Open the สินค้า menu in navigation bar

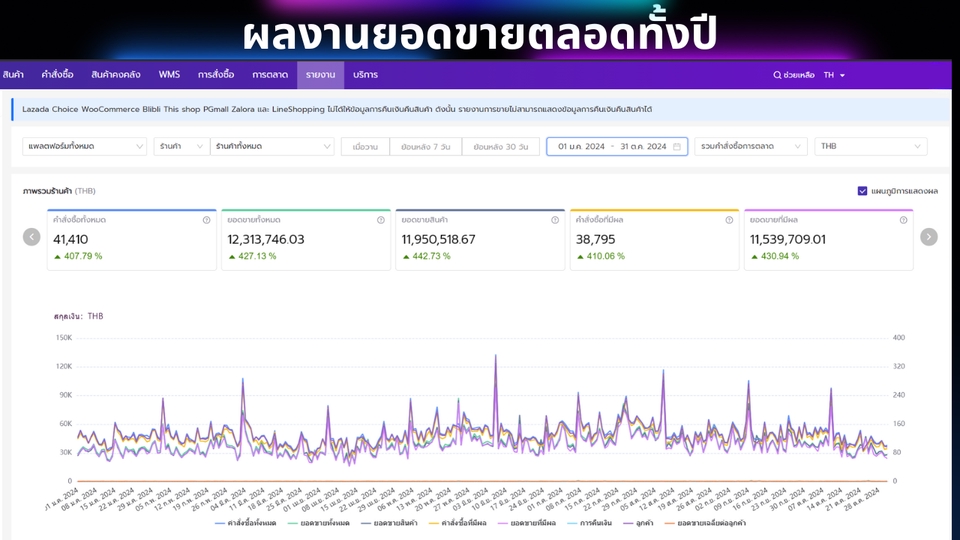pos(13,75)
